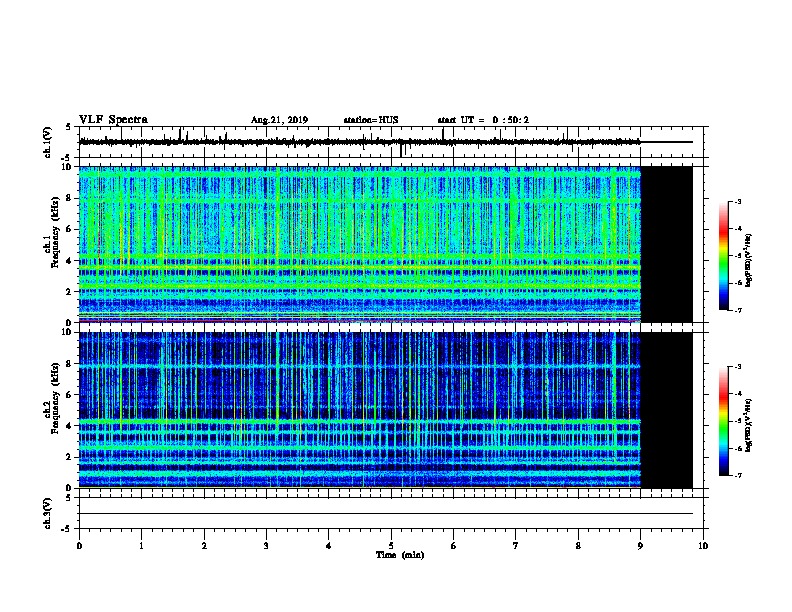792x612 pixels.
Task: Select the date text 'Aug.21, 2019'
Action: pyautogui.click(x=279, y=120)
